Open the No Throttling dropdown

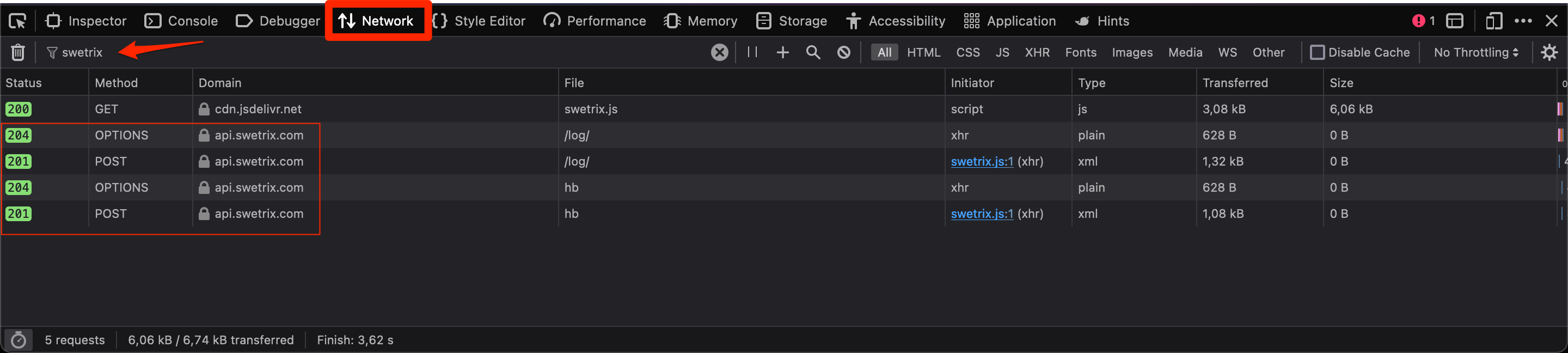click(1475, 53)
